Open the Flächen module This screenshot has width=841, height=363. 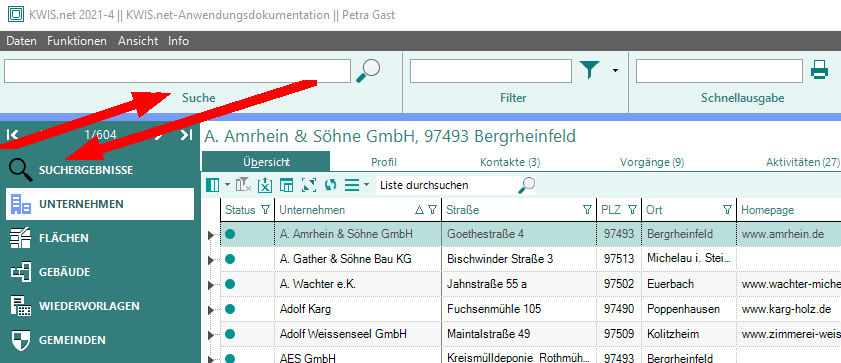[x=100, y=238]
